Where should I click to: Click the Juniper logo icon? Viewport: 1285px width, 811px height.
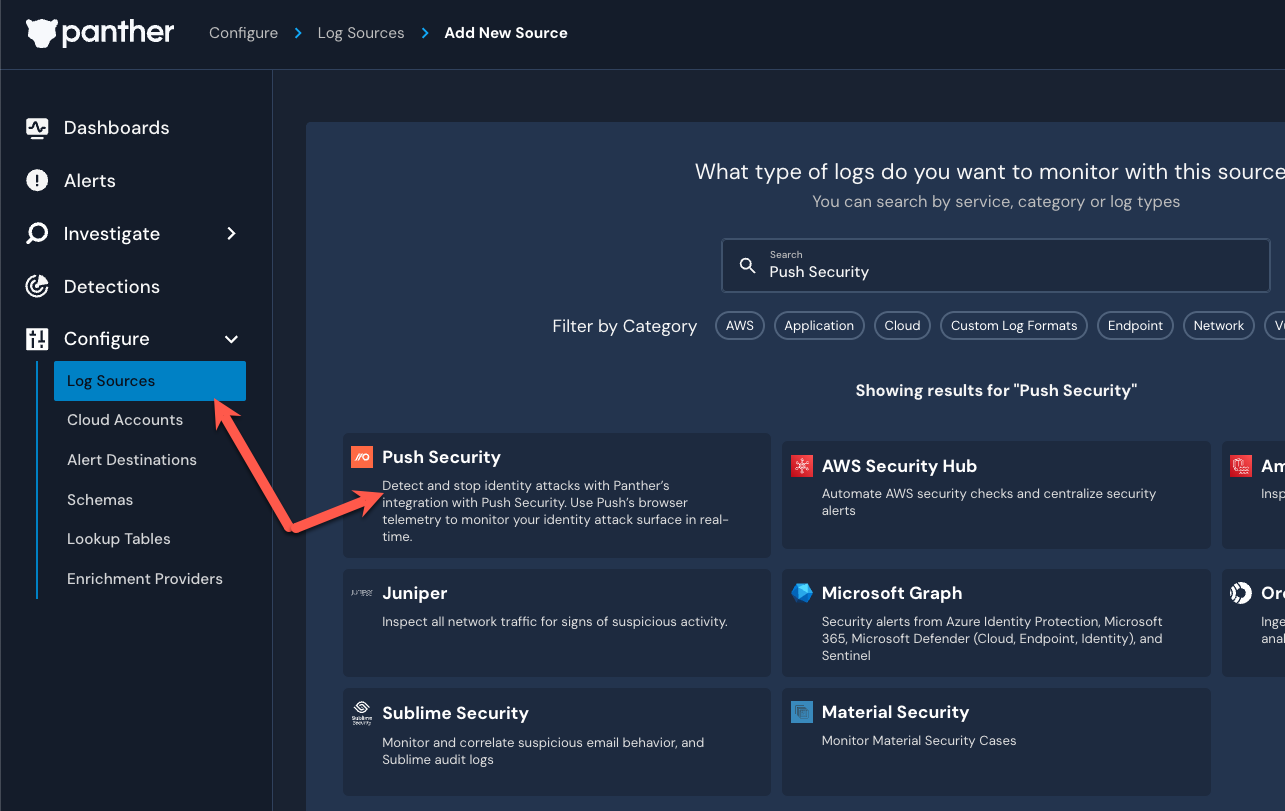pyautogui.click(x=362, y=593)
